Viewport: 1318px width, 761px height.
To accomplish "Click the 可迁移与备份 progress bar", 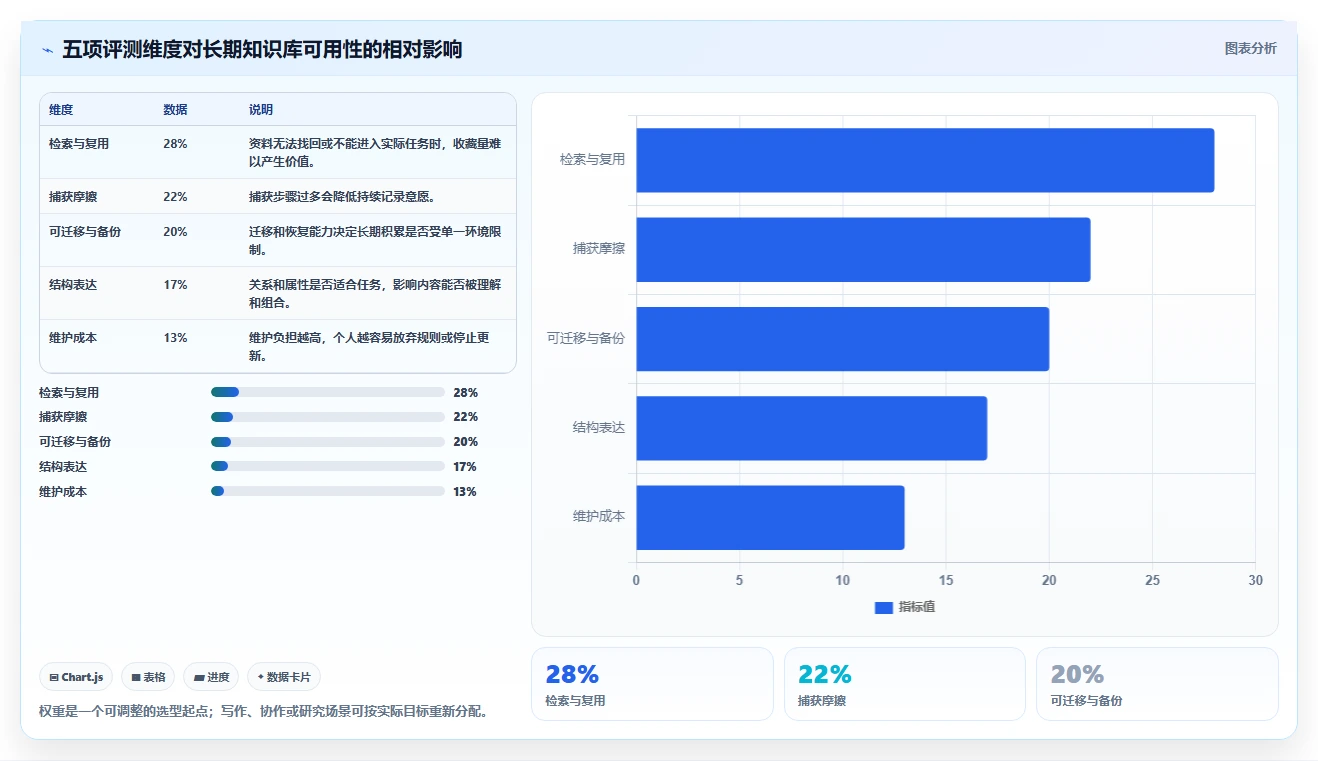I will pos(328,442).
